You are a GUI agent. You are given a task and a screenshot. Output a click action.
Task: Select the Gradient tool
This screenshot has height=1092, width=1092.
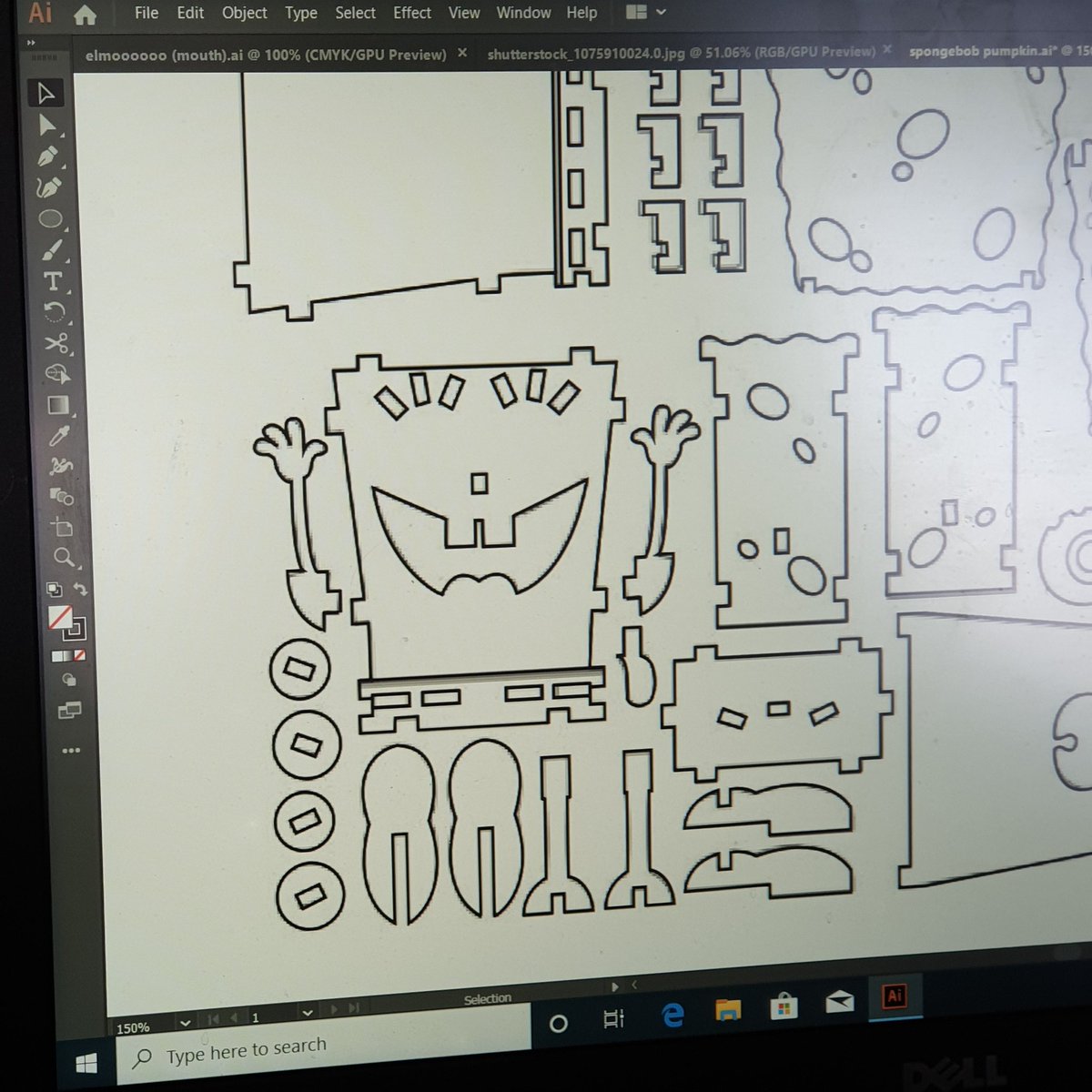pyautogui.click(x=58, y=405)
